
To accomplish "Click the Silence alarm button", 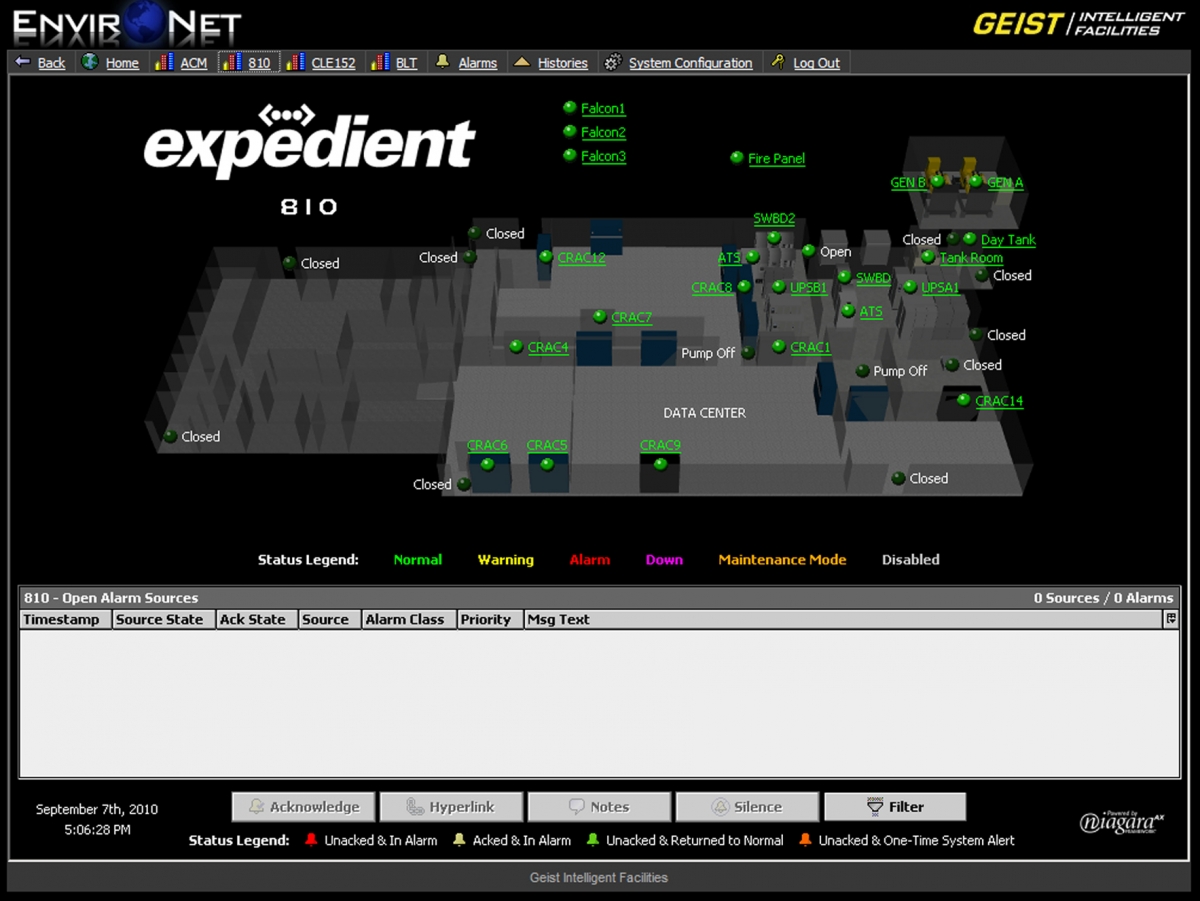I will point(747,806).
